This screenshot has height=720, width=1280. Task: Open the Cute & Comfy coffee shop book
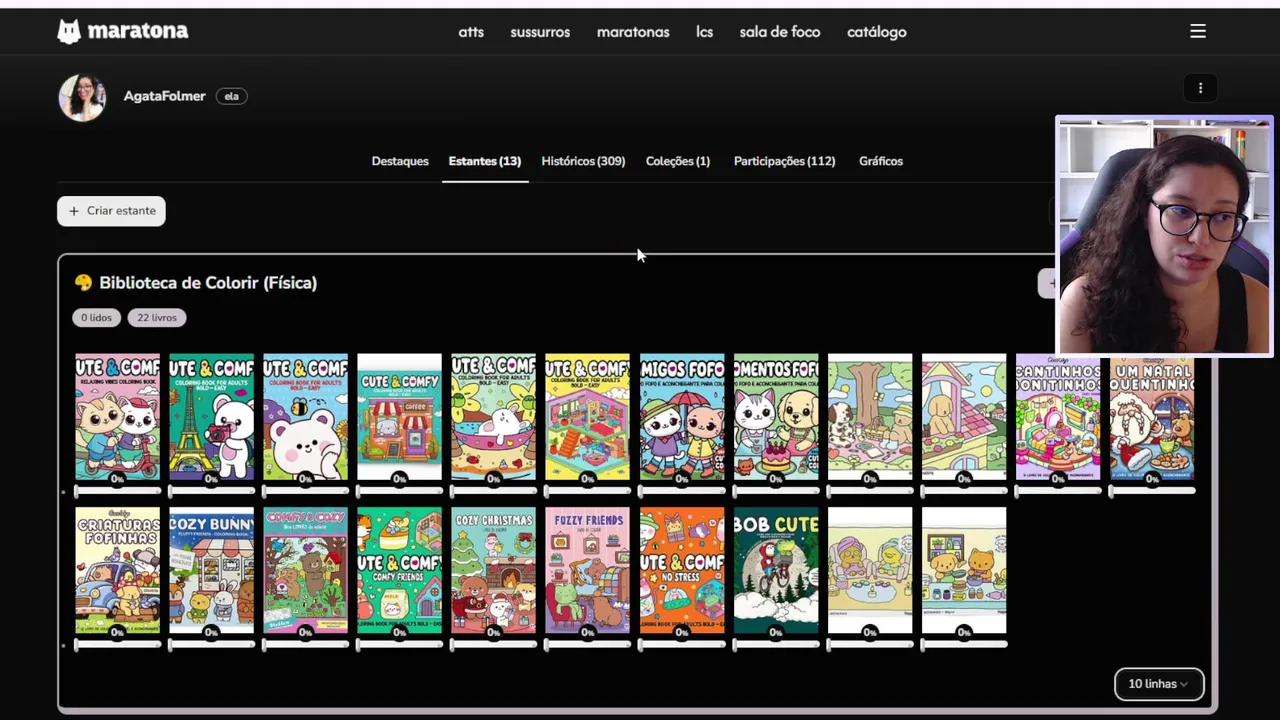[399, 418]
